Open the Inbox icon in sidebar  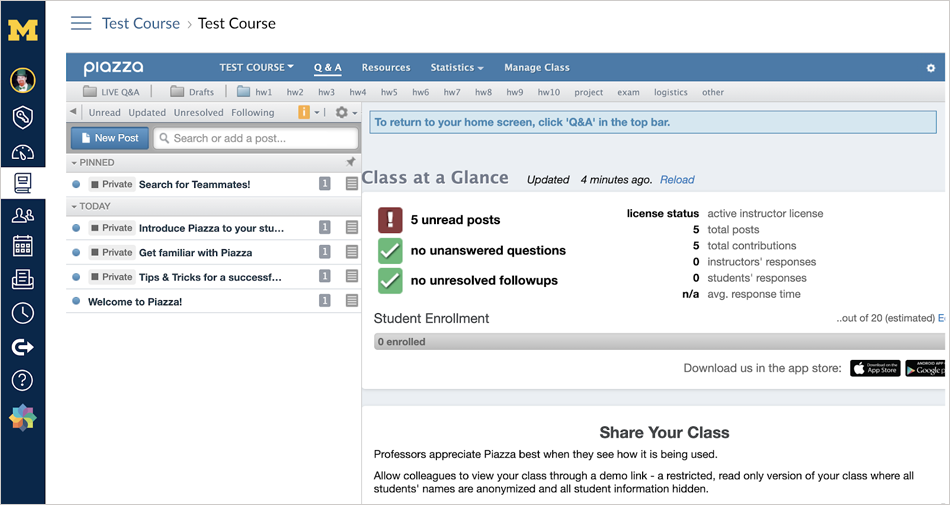tap(22, 279)
